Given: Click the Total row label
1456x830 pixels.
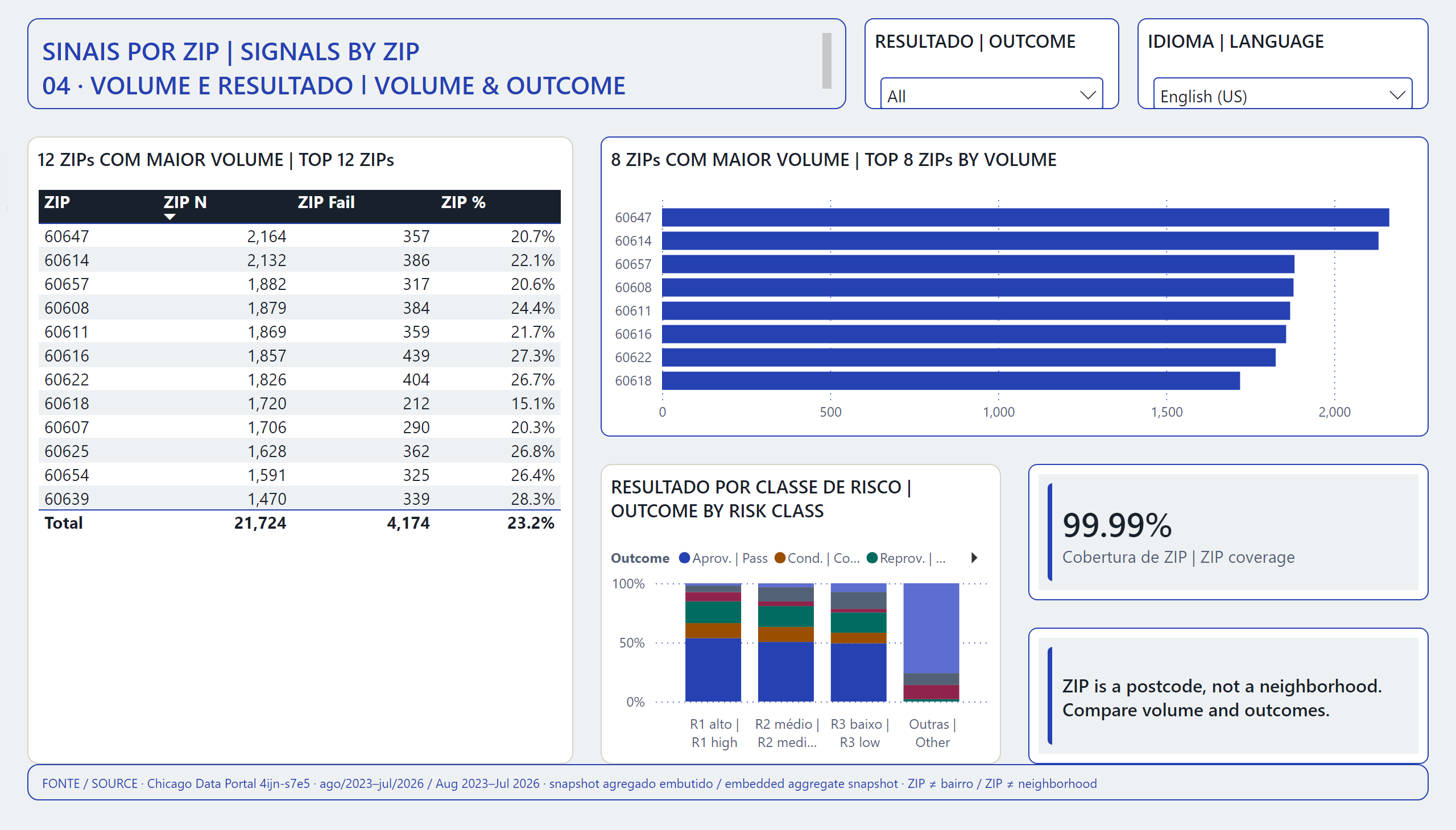Looking at the screenshot, I should [x=63, y=523].
